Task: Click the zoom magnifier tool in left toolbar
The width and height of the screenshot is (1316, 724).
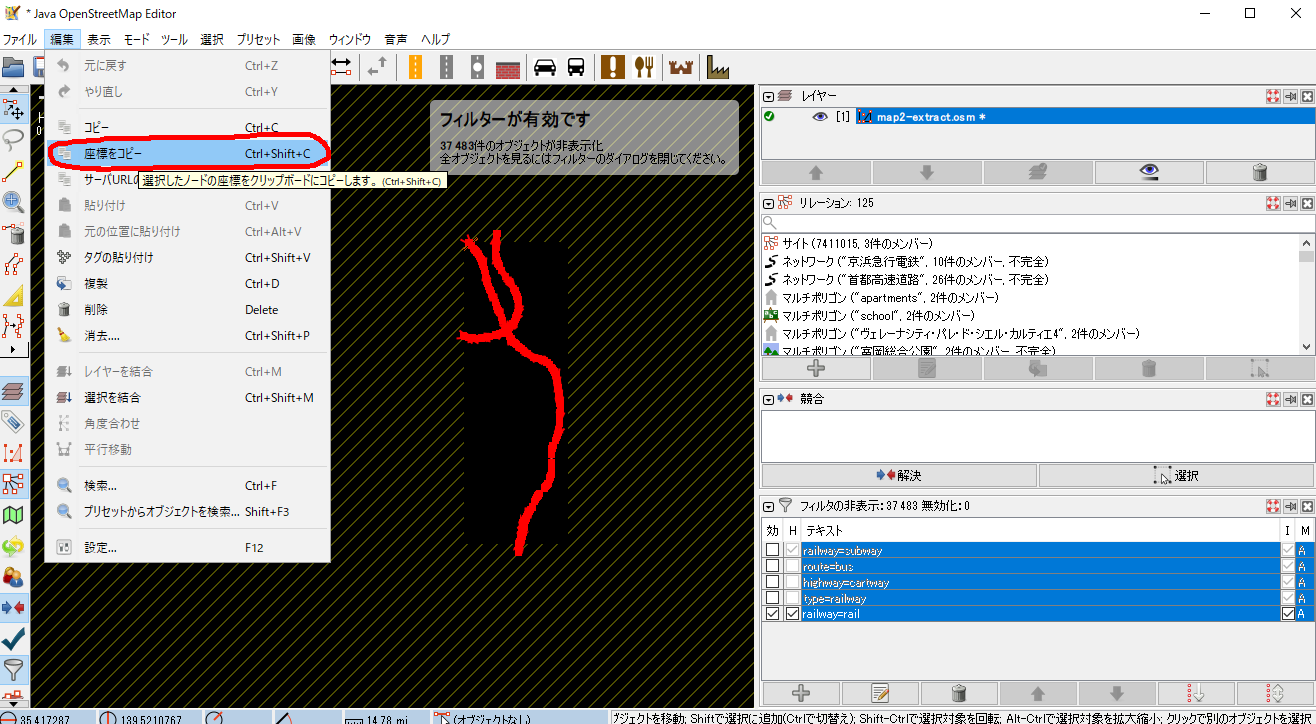Action: point(14,203)
